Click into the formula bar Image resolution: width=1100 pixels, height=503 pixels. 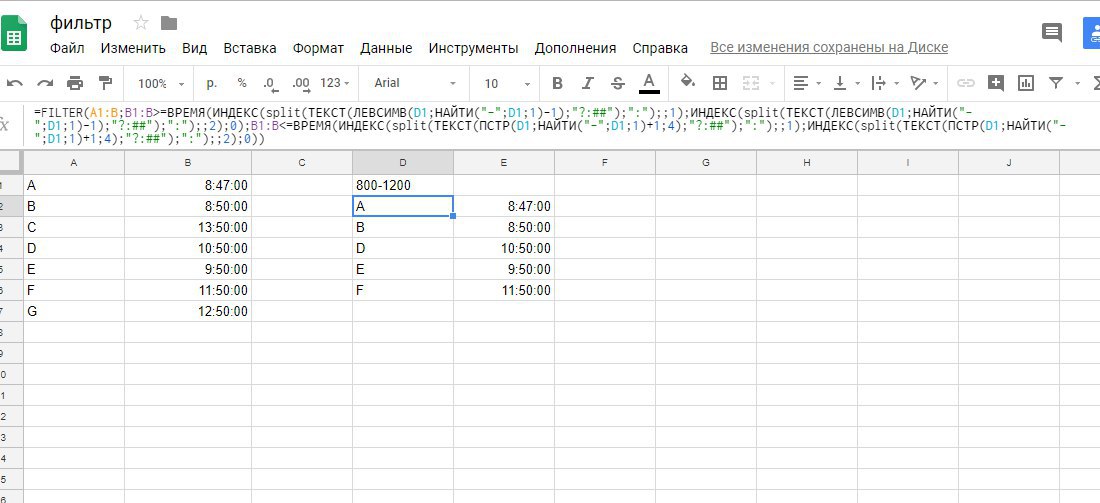point(561,125)
